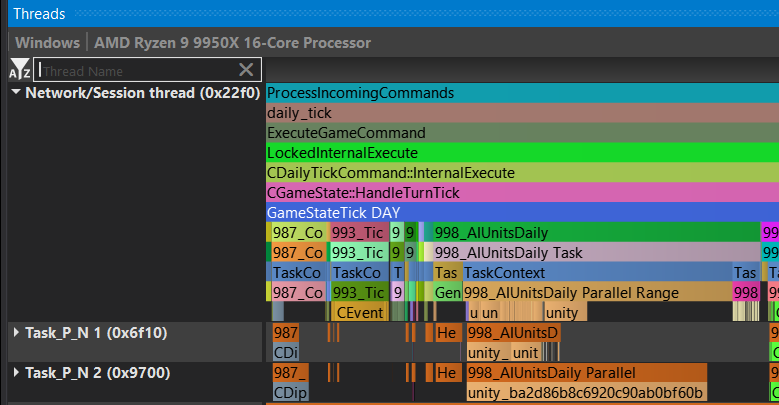Toggle the A-Z thread sort filter icon
The height and width of the screenshot is (405, 779).
tap(20, 70)
